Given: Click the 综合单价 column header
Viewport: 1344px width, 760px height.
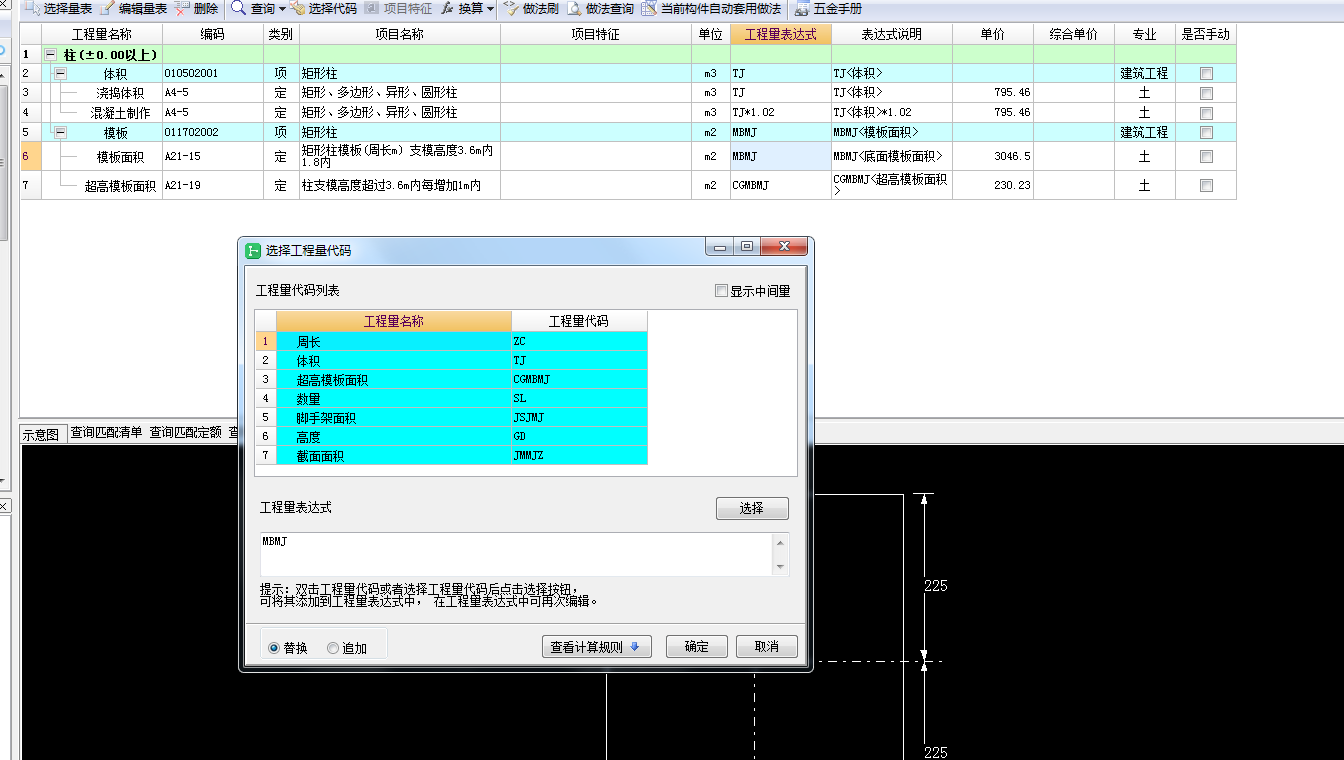Looking at the screenshot, I should [1074, 34].
